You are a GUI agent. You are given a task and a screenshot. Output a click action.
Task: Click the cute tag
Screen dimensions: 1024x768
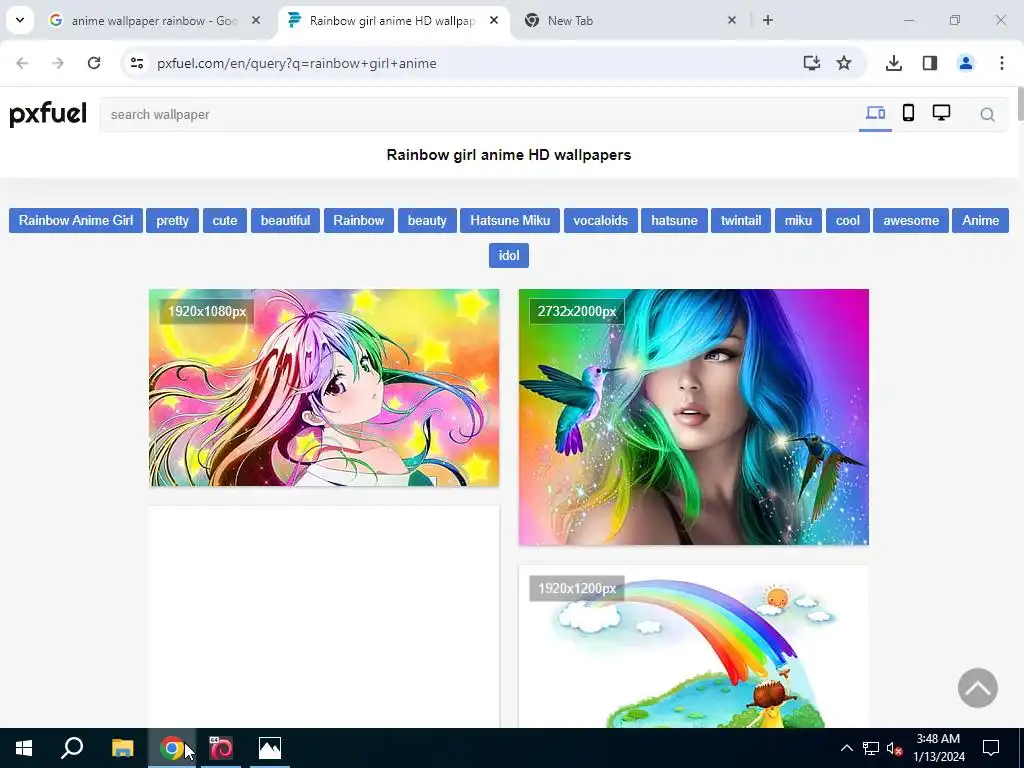pos(225,220)
